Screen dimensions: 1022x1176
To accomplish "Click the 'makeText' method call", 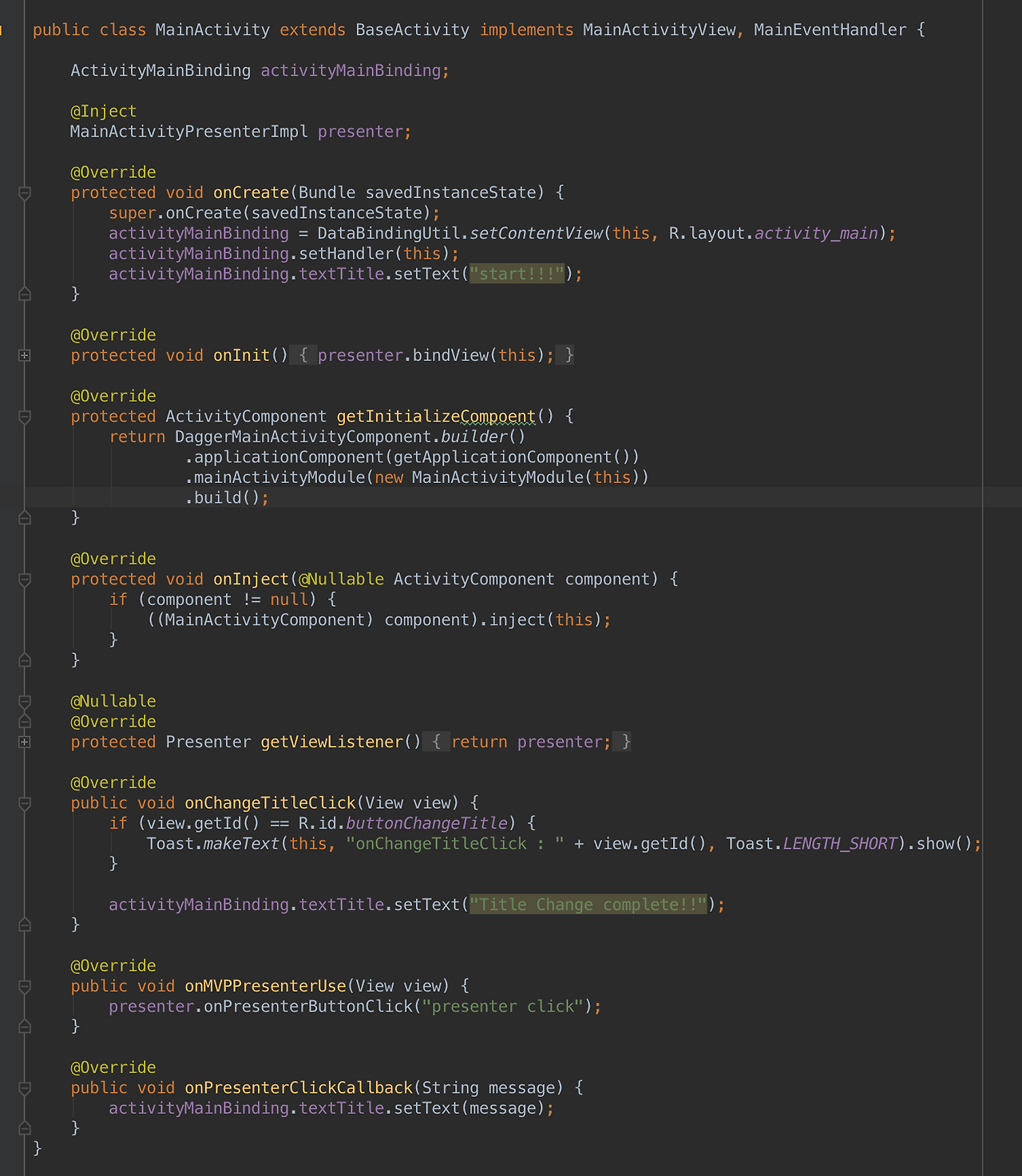I will pyautogui.click(x=241, y=843).
